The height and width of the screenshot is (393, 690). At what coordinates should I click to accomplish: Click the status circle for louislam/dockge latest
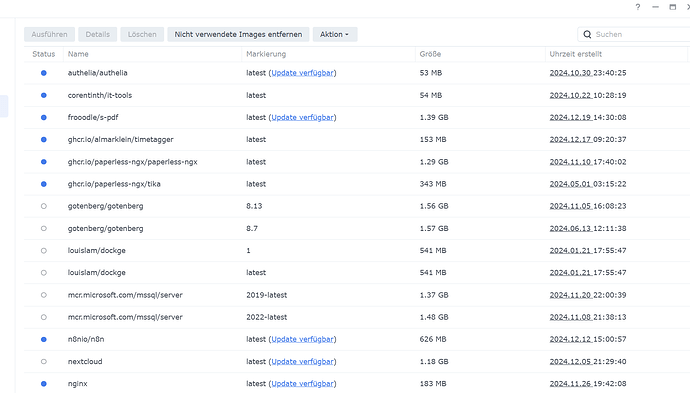point(44,273)
